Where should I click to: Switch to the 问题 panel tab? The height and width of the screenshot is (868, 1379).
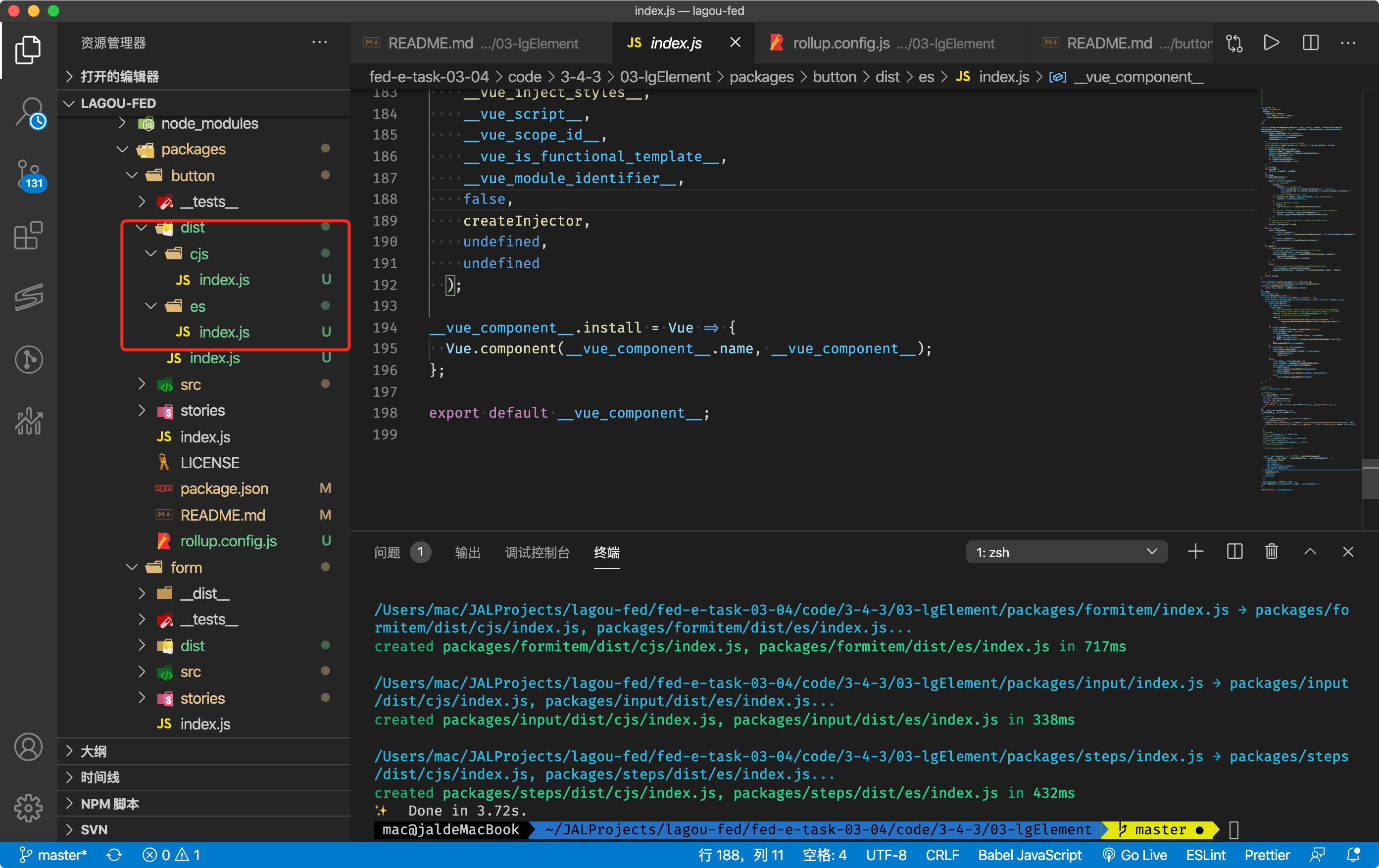(387, 552)
